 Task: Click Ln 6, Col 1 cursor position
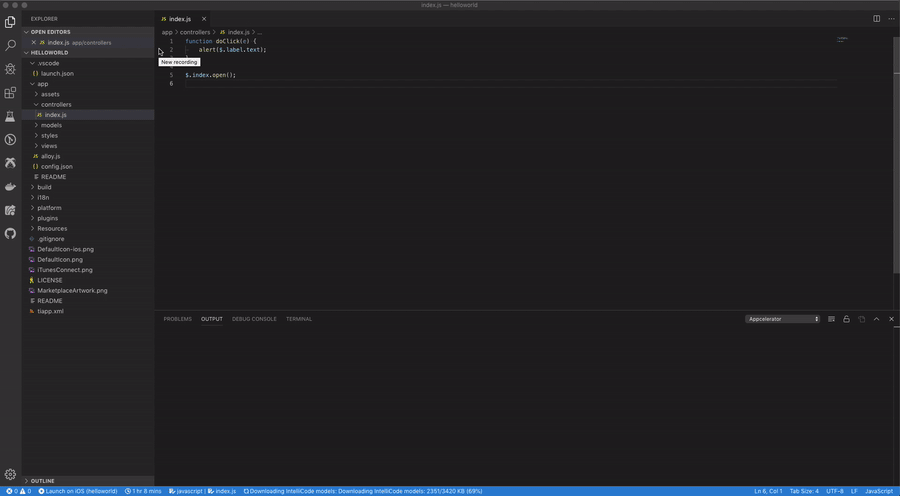[768, 491]
